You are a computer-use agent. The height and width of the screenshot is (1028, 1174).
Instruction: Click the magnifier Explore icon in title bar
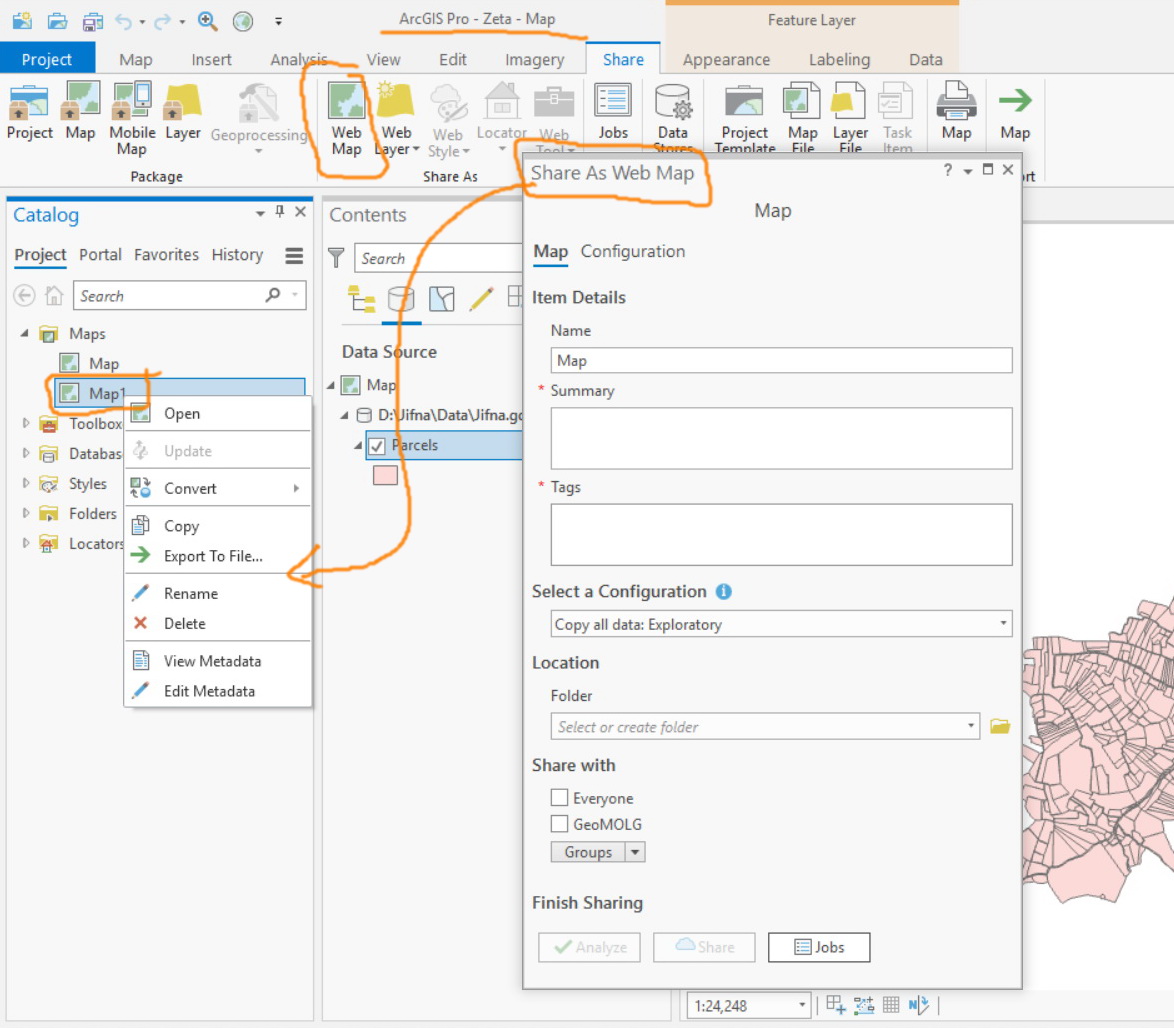point(207,21)
